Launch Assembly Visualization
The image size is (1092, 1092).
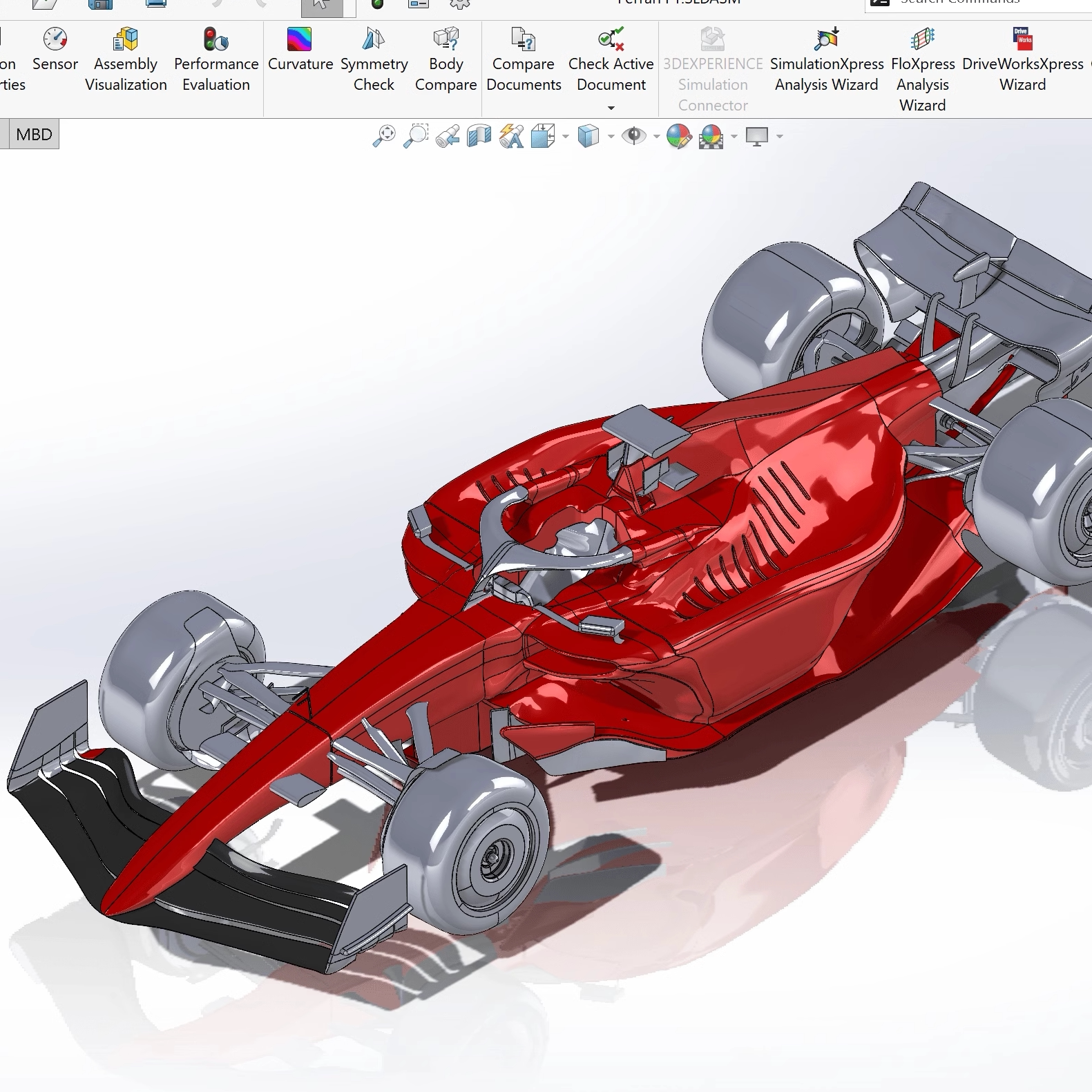click(x=126, y=60)
